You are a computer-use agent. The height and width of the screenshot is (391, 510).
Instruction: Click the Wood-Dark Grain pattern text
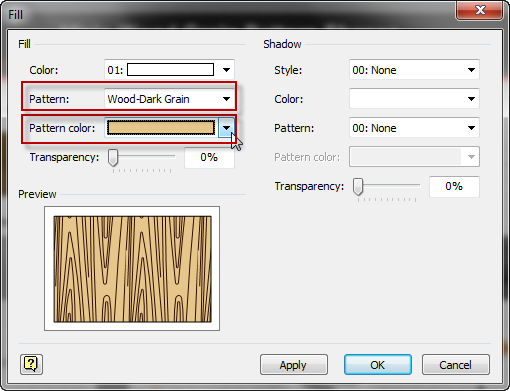pyautogui.click(x=148, y=99)
